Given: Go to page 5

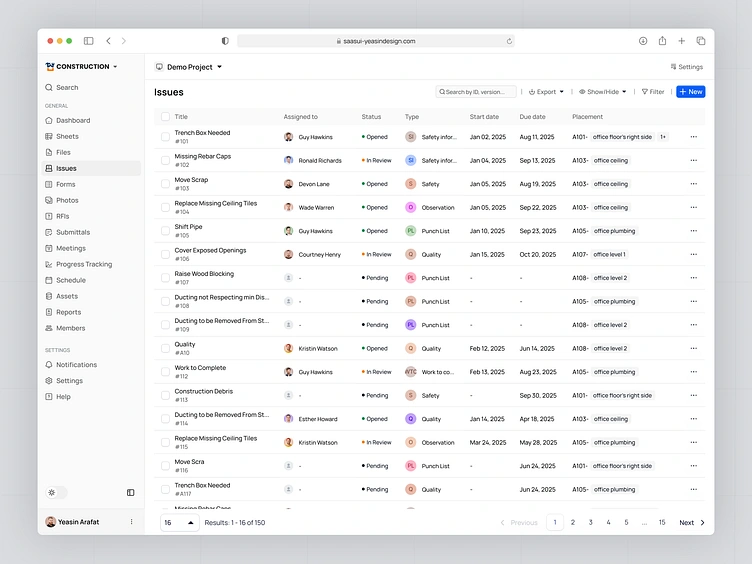Looking at the screenshot, I should pyautogui.click(x=626, y=522).
